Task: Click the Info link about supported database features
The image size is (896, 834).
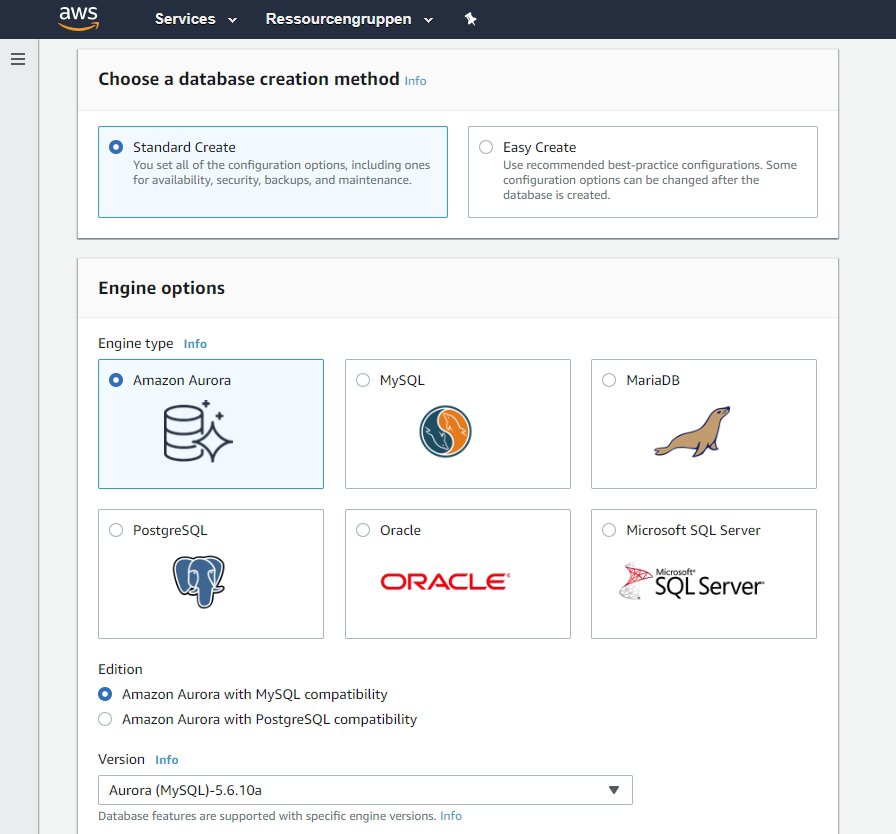Action: coord(450,816)
